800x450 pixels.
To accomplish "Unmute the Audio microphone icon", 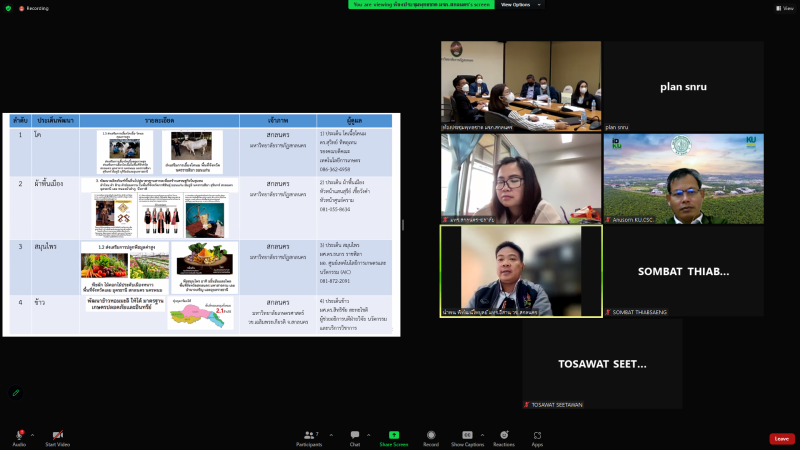I will (x=19, y=436).
